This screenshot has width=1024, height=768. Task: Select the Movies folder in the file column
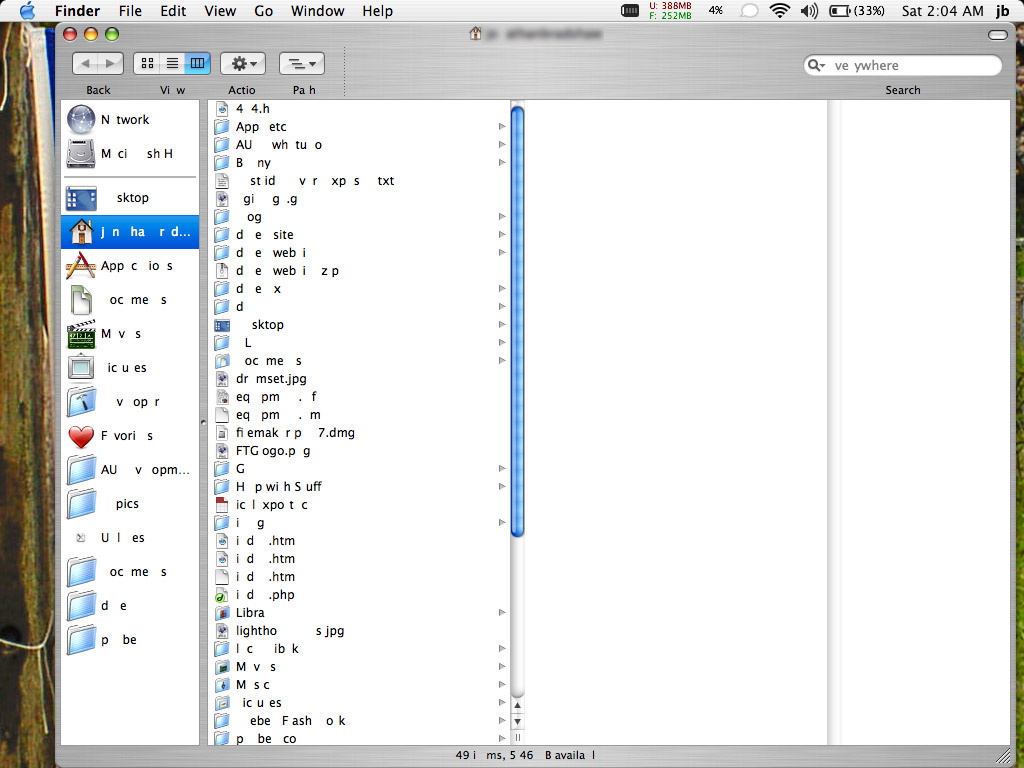click(x=246, y=666)
